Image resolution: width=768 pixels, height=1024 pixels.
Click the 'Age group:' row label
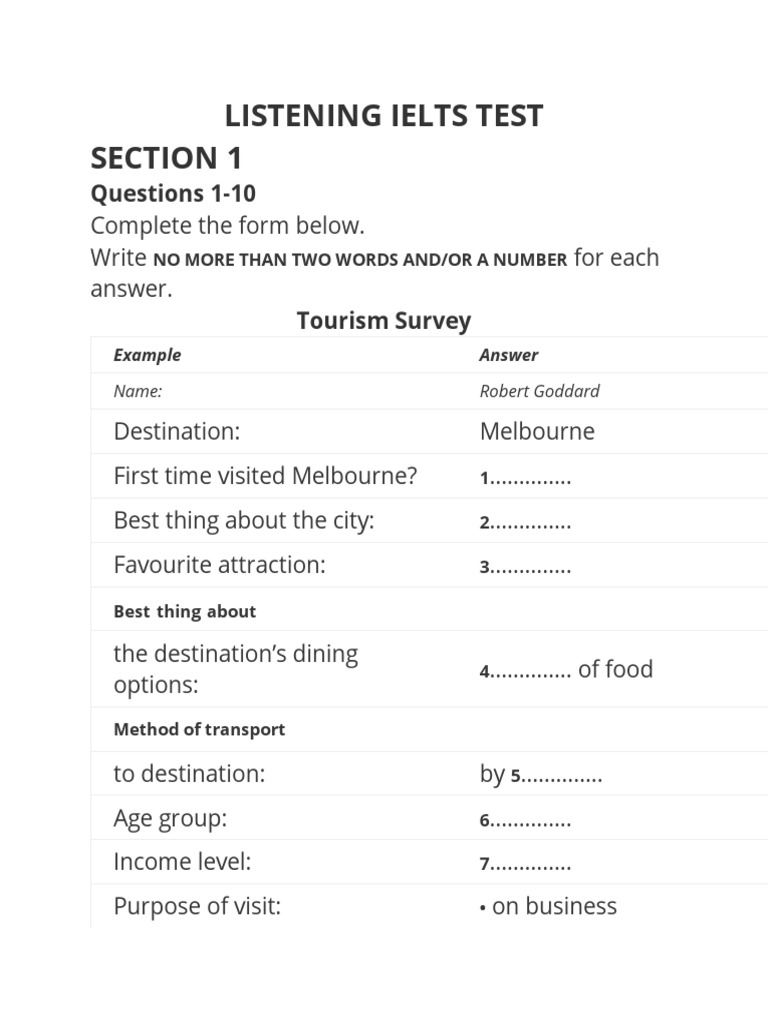coord(171,818)
